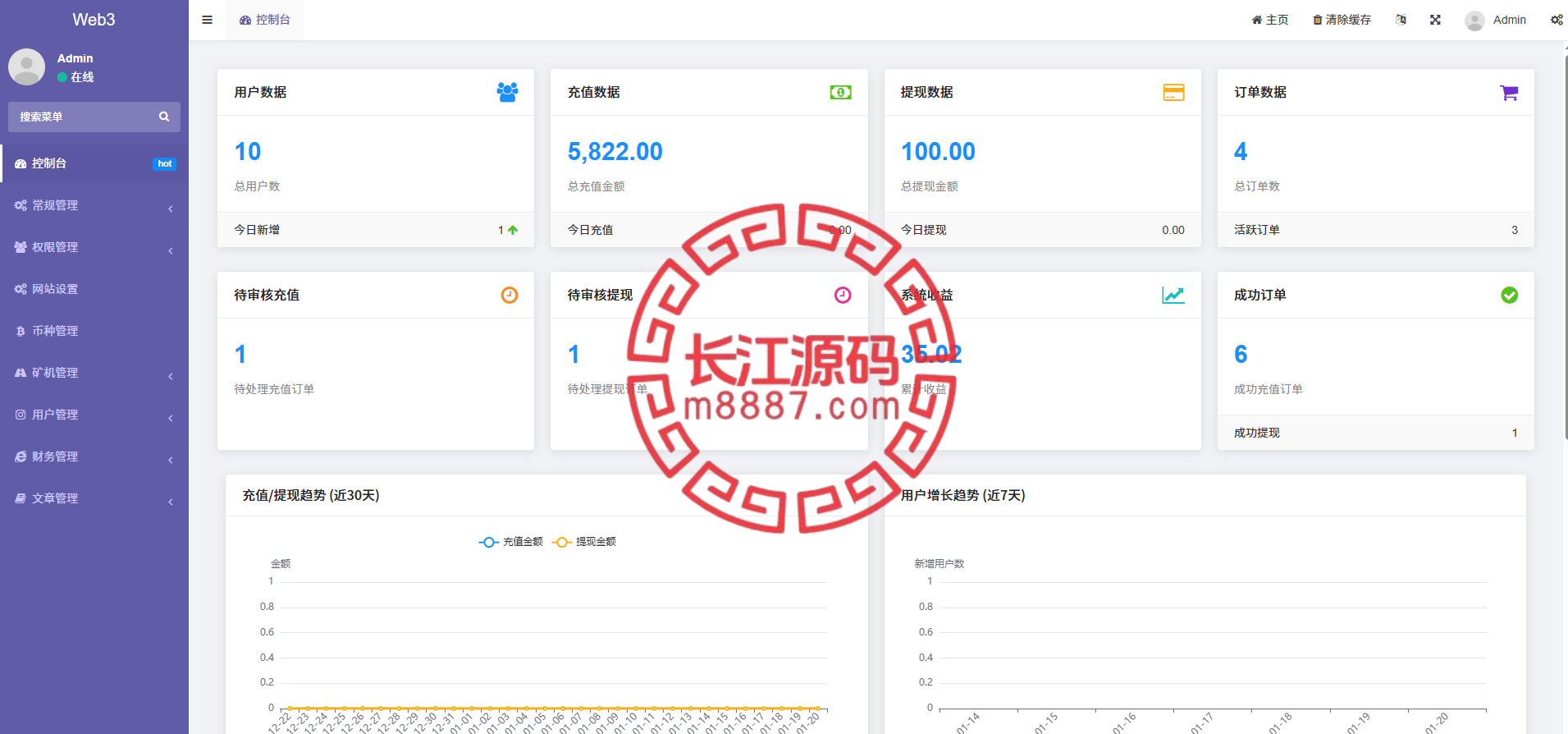Select 控制台 in the sidebar menu
Image resolution: width=1568 pixels, height=734 pixels.
(94, 163)
